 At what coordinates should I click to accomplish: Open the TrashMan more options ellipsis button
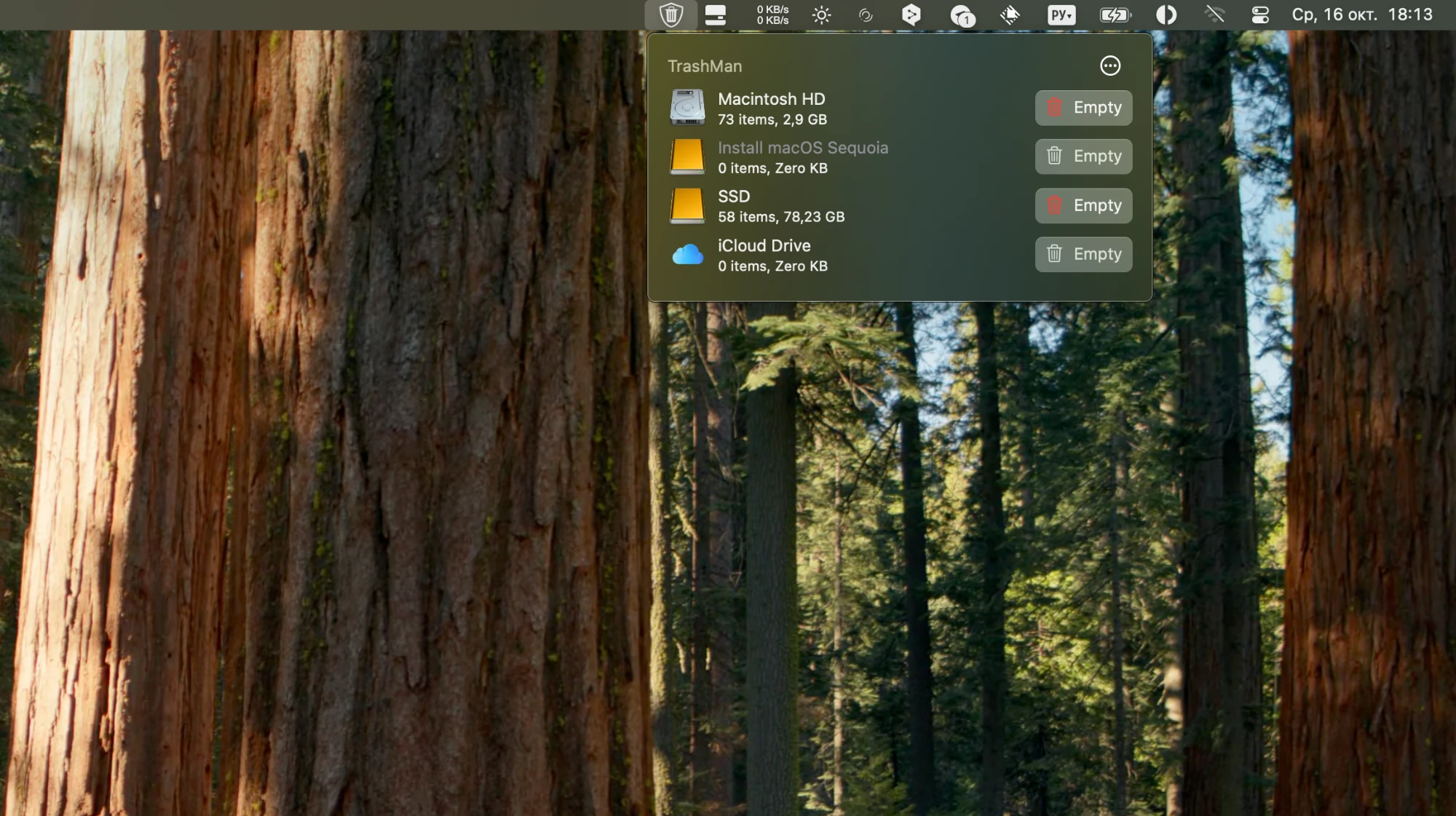(1109, 66)
